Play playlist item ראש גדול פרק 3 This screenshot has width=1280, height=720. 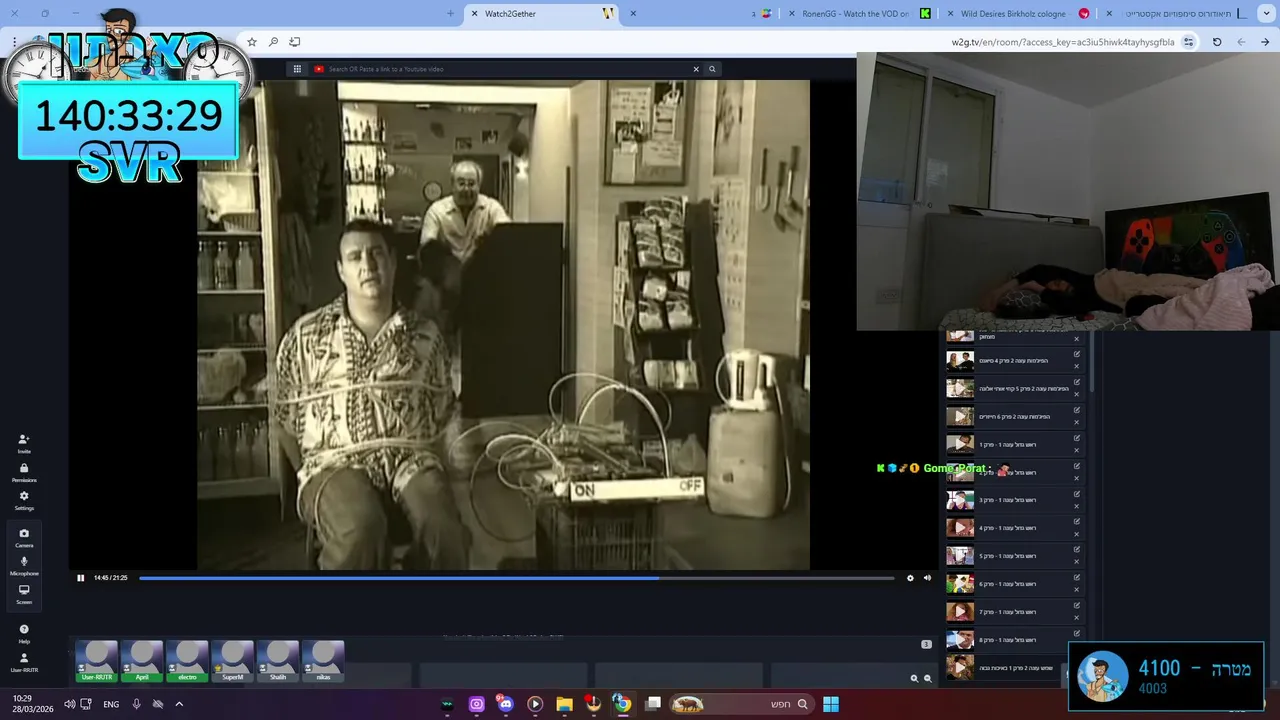click(960, 500)
